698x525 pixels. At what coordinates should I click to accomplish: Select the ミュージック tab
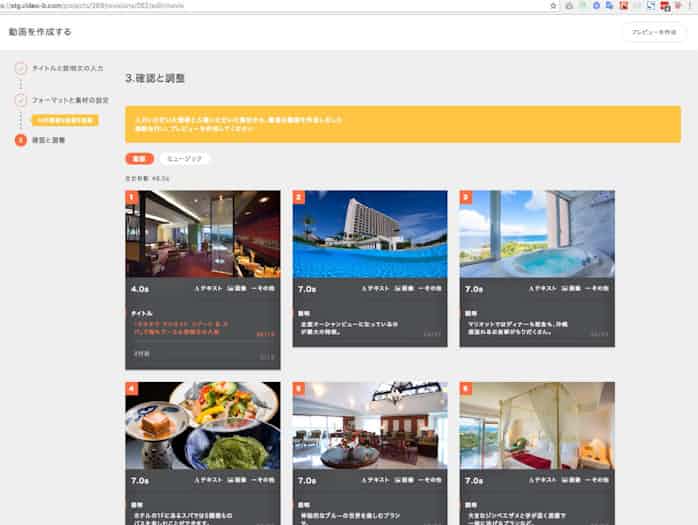185,158
